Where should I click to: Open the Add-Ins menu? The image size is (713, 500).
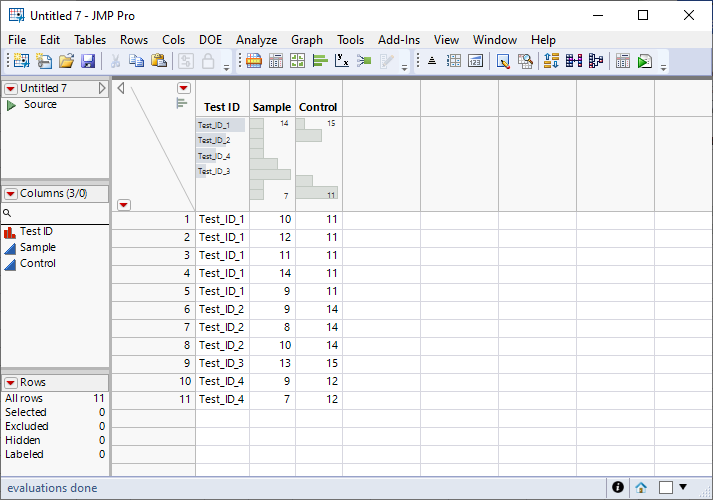[399, 40]
